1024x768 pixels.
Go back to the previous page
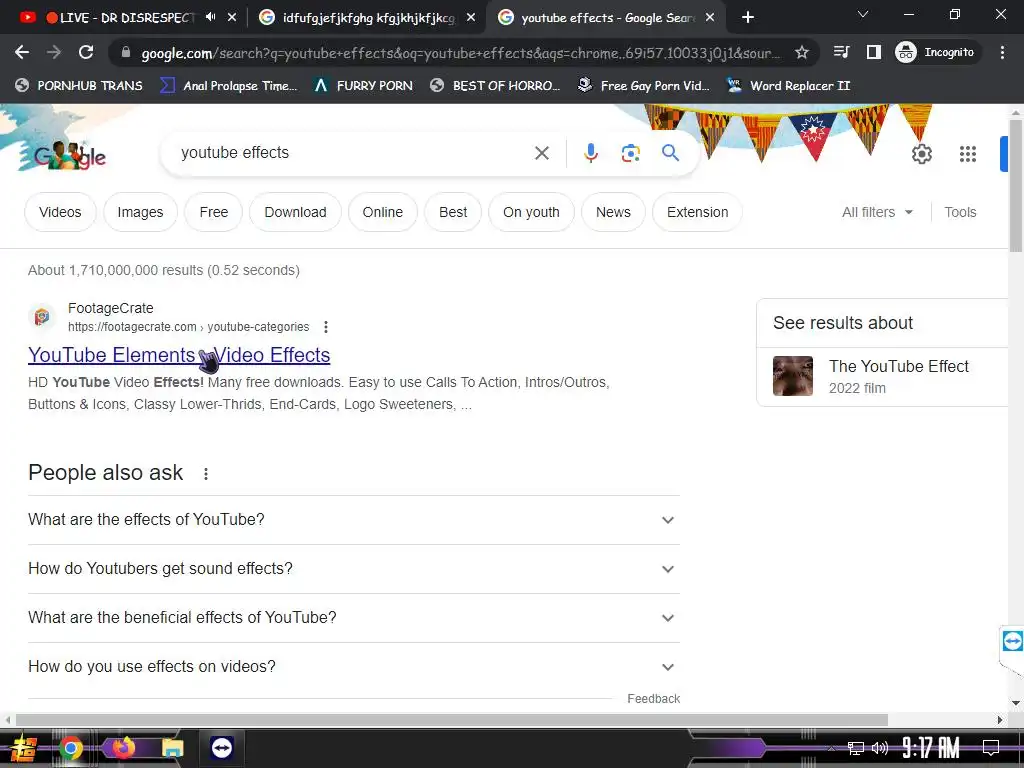point(22,52)
